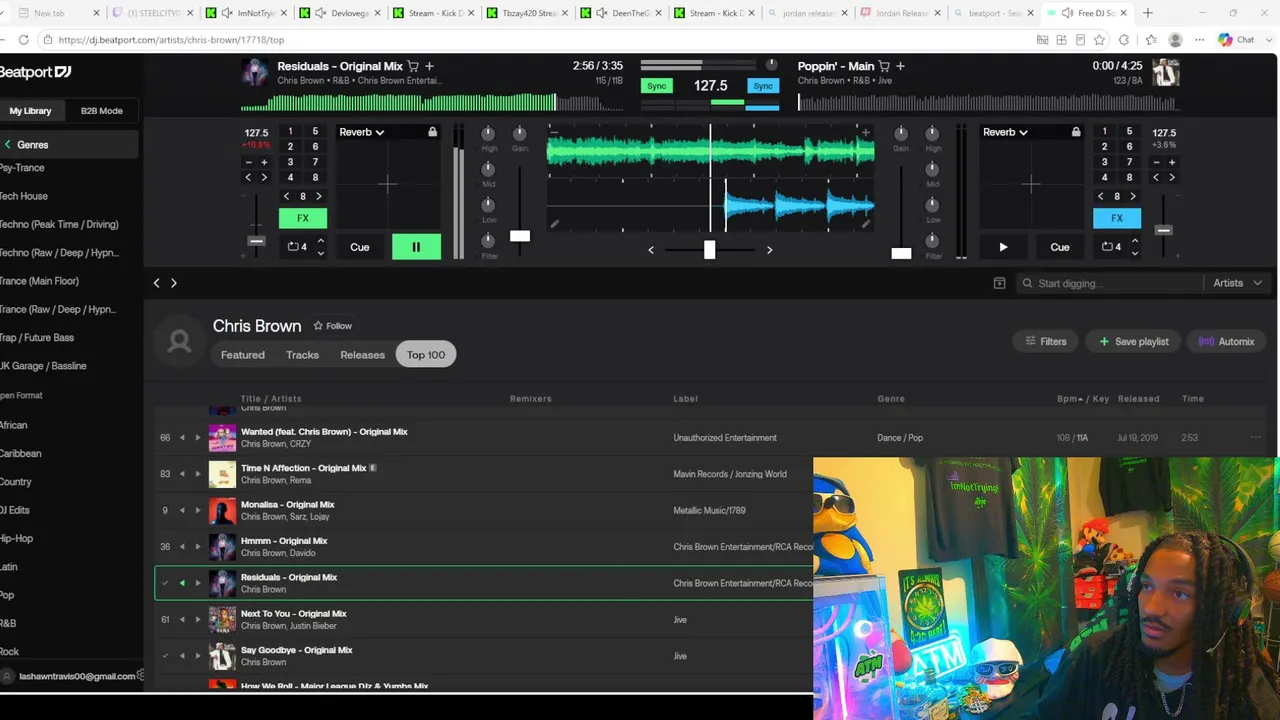1280x720 pixels.
Task: Trigger hot cue 1 on left deck
Action: pyautogui.click(x=290, y=131)
